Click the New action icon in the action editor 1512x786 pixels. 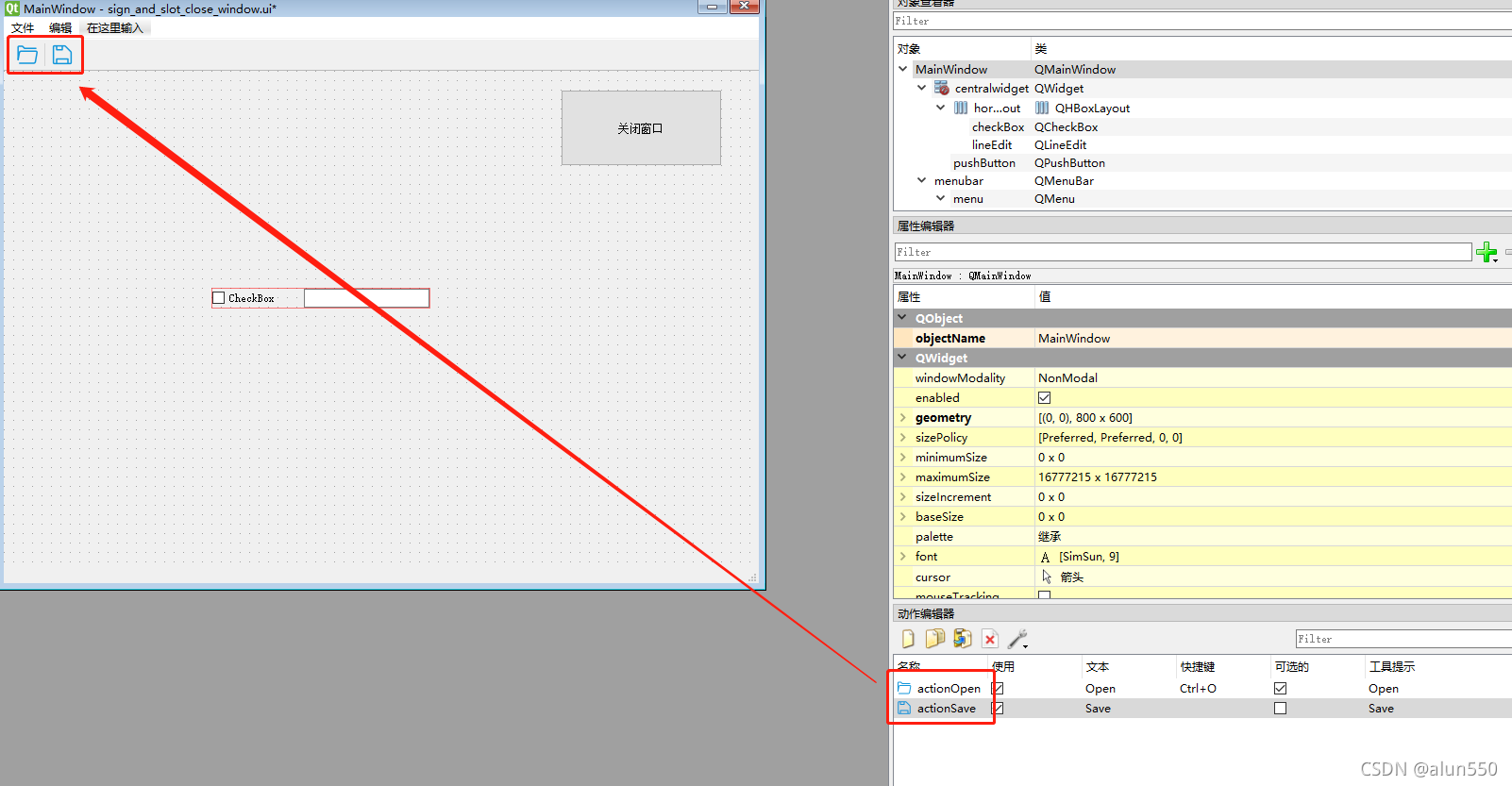tap(908, 639)
